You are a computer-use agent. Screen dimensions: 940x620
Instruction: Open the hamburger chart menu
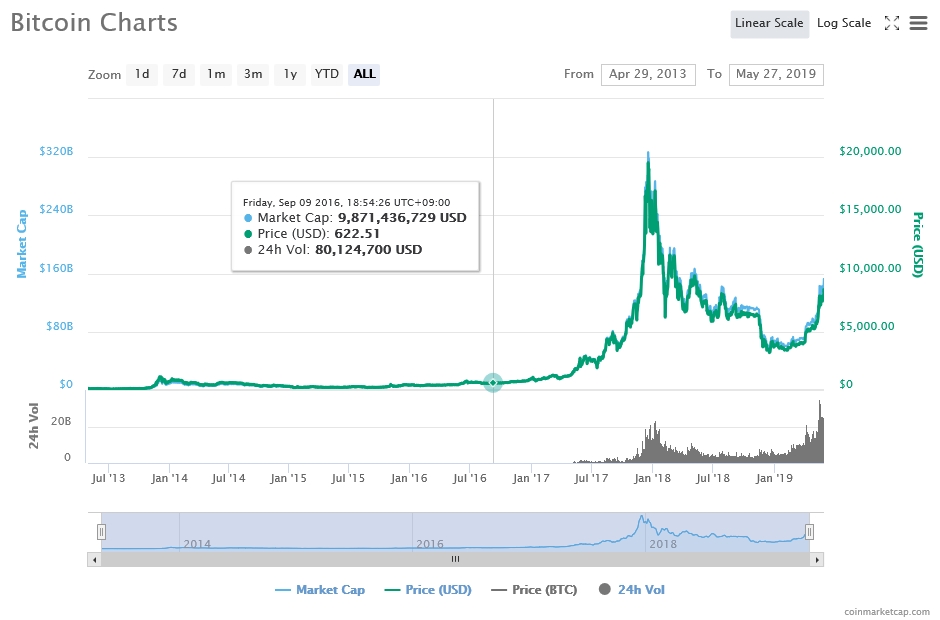point(918,23)
